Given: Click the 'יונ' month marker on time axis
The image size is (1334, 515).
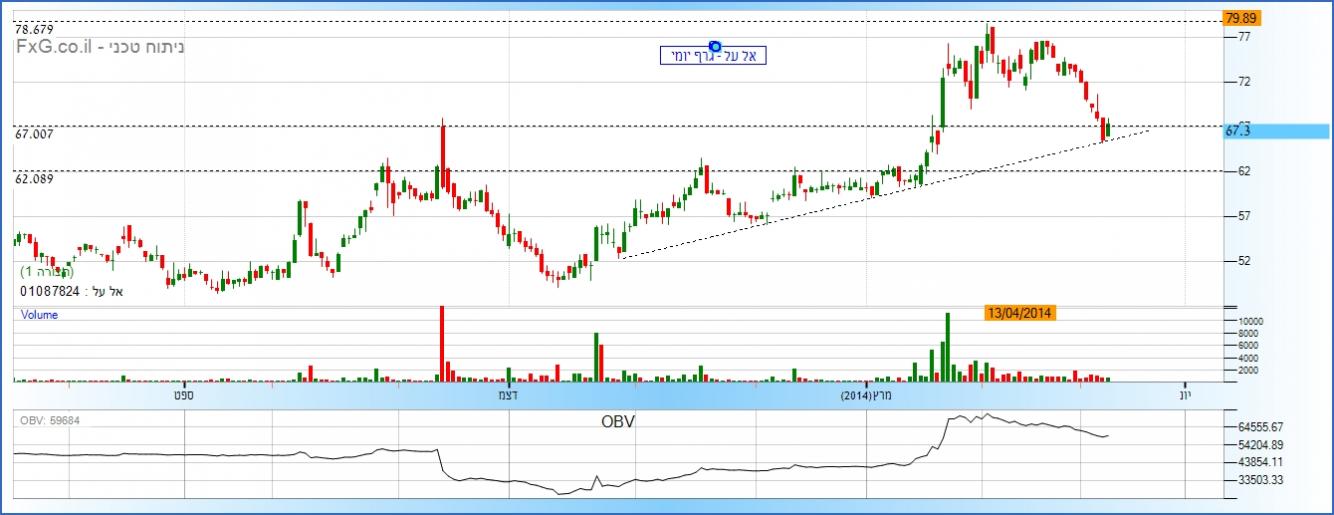Looking at the screenshot, I should pyautogui.click(x=1184, y=397).
